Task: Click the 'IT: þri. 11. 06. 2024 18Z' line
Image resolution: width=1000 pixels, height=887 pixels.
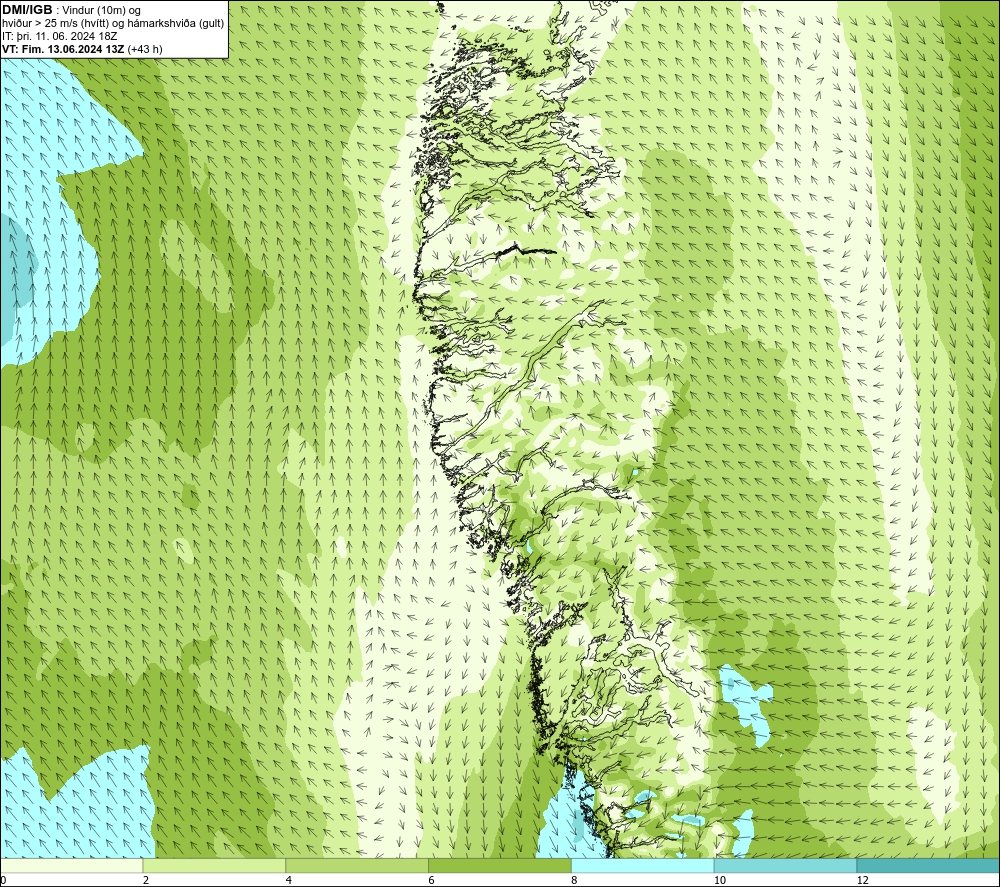Action: [59, 36]
